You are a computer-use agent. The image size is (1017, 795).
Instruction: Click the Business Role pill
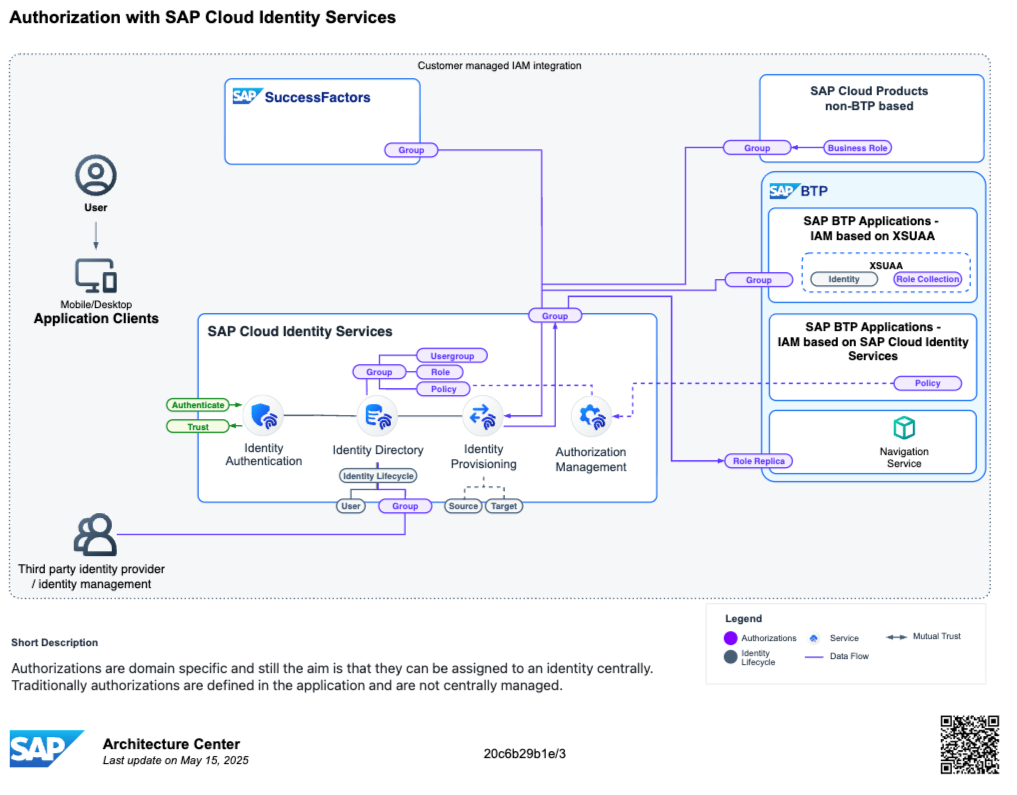[x=857, y=148]
